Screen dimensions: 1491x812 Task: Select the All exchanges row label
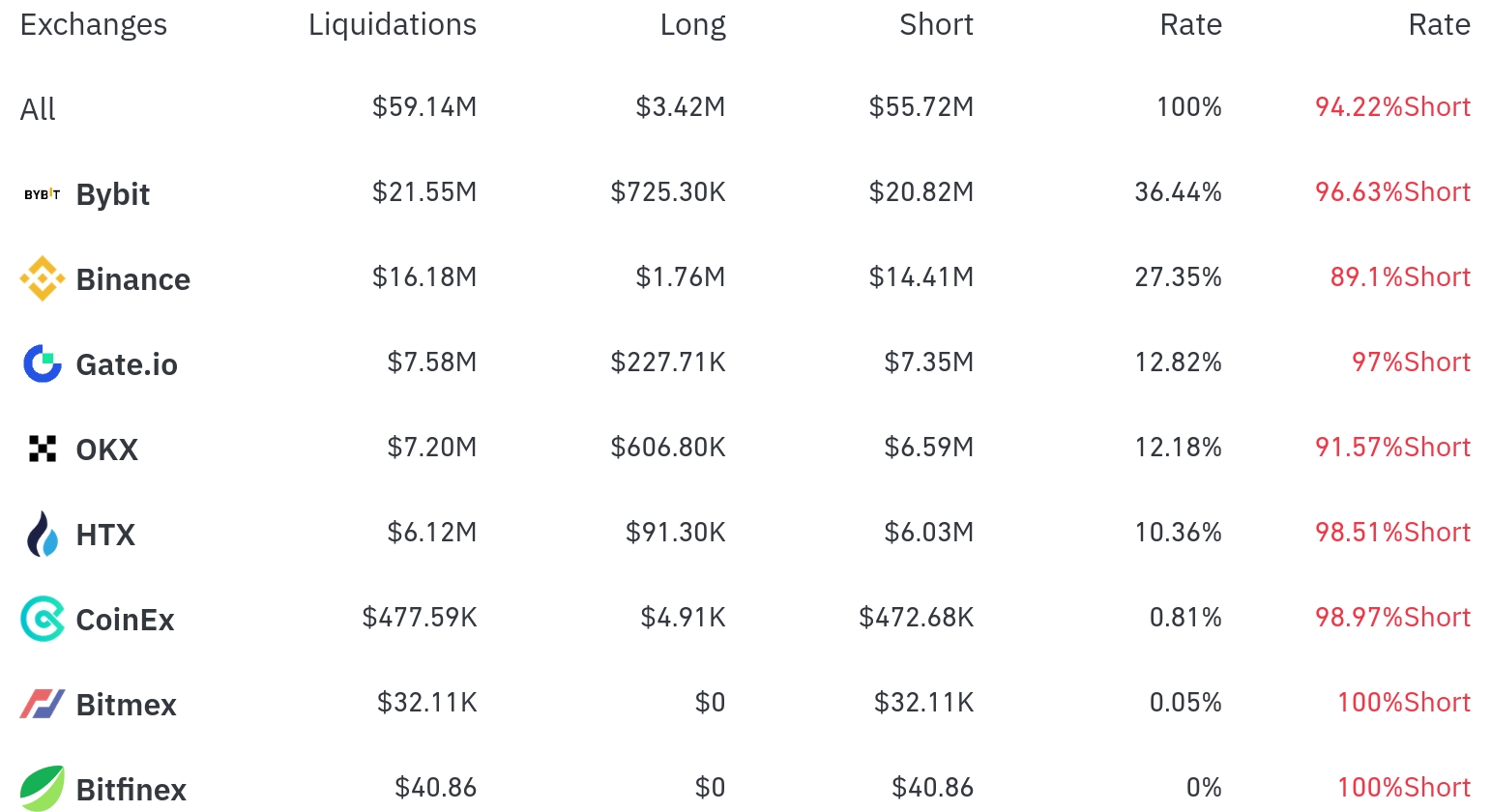38,109
